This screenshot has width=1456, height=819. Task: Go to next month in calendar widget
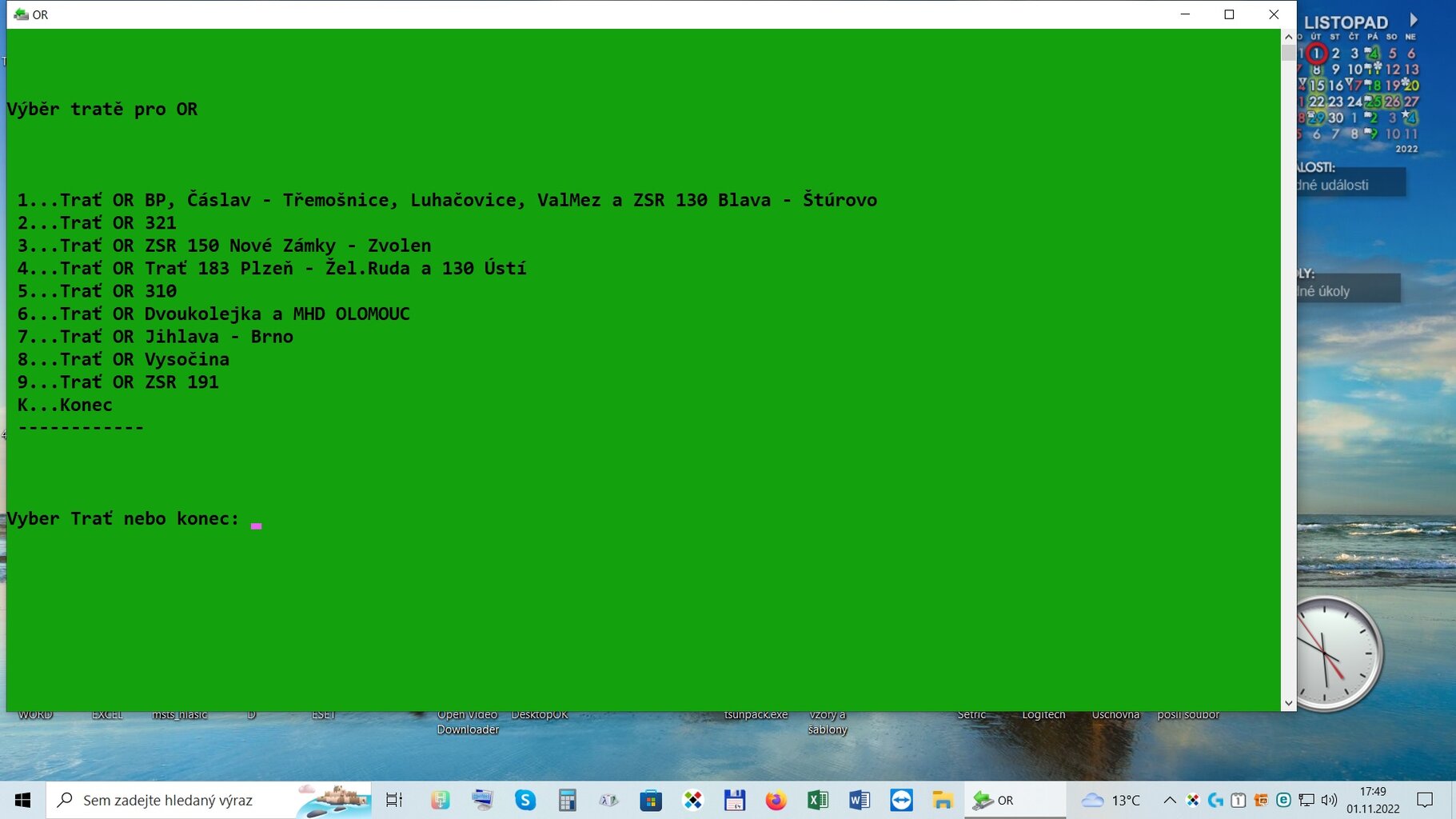pos(1414,20)
